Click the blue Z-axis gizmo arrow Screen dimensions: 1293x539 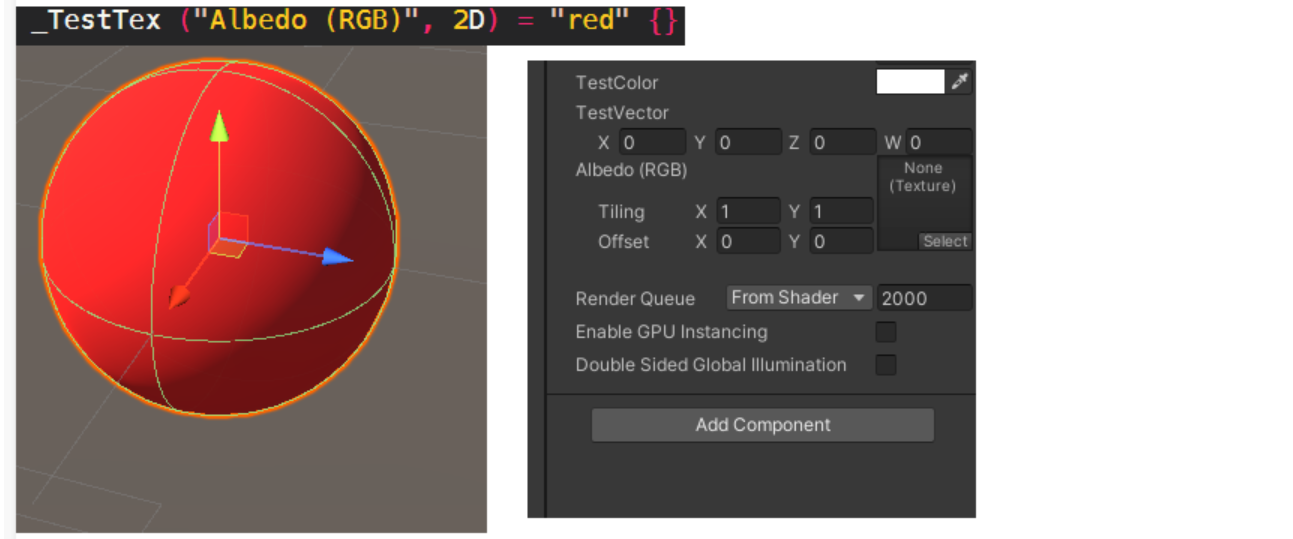(338, 256)
